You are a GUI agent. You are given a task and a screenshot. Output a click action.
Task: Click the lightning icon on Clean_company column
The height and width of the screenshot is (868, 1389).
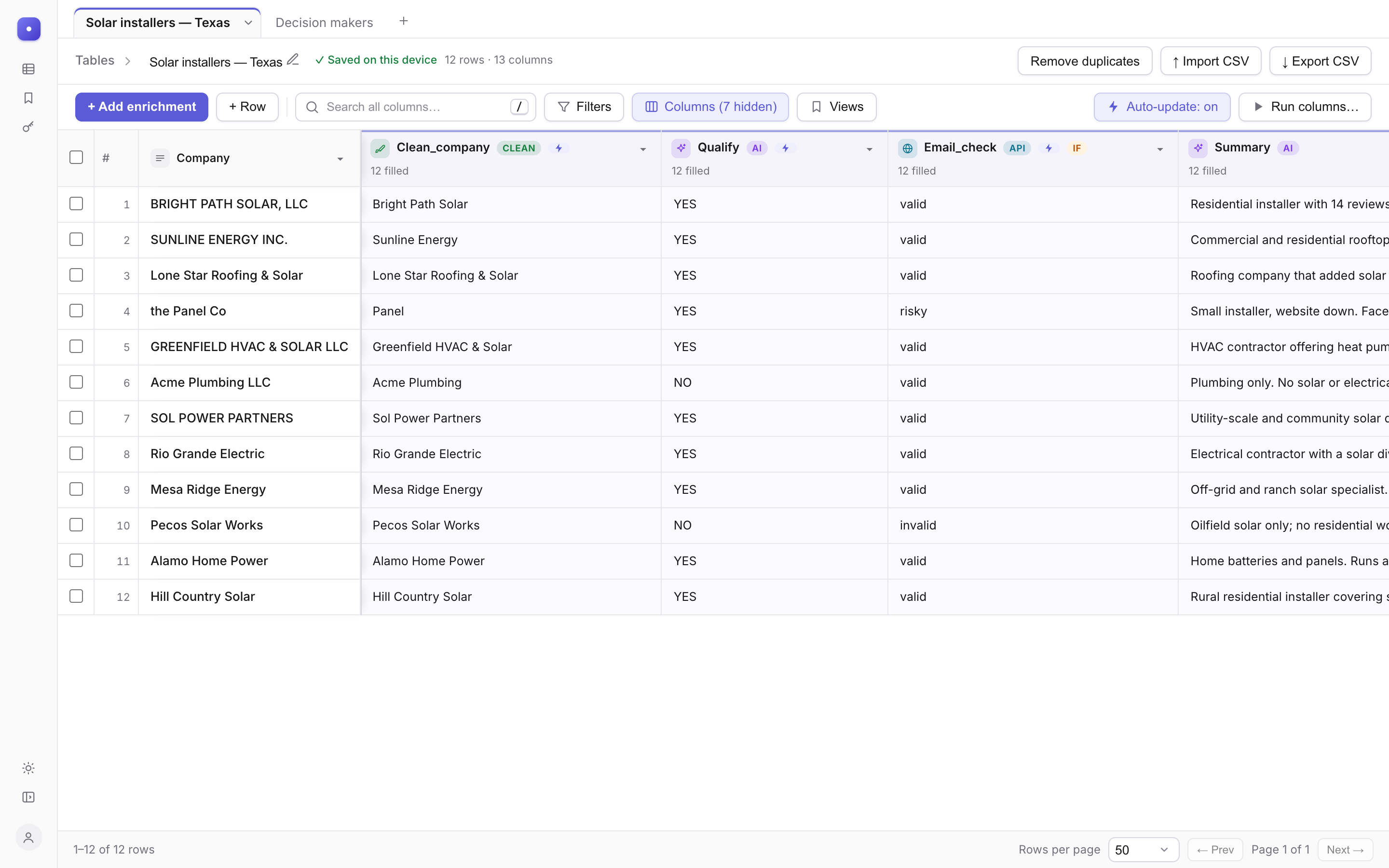558,148
